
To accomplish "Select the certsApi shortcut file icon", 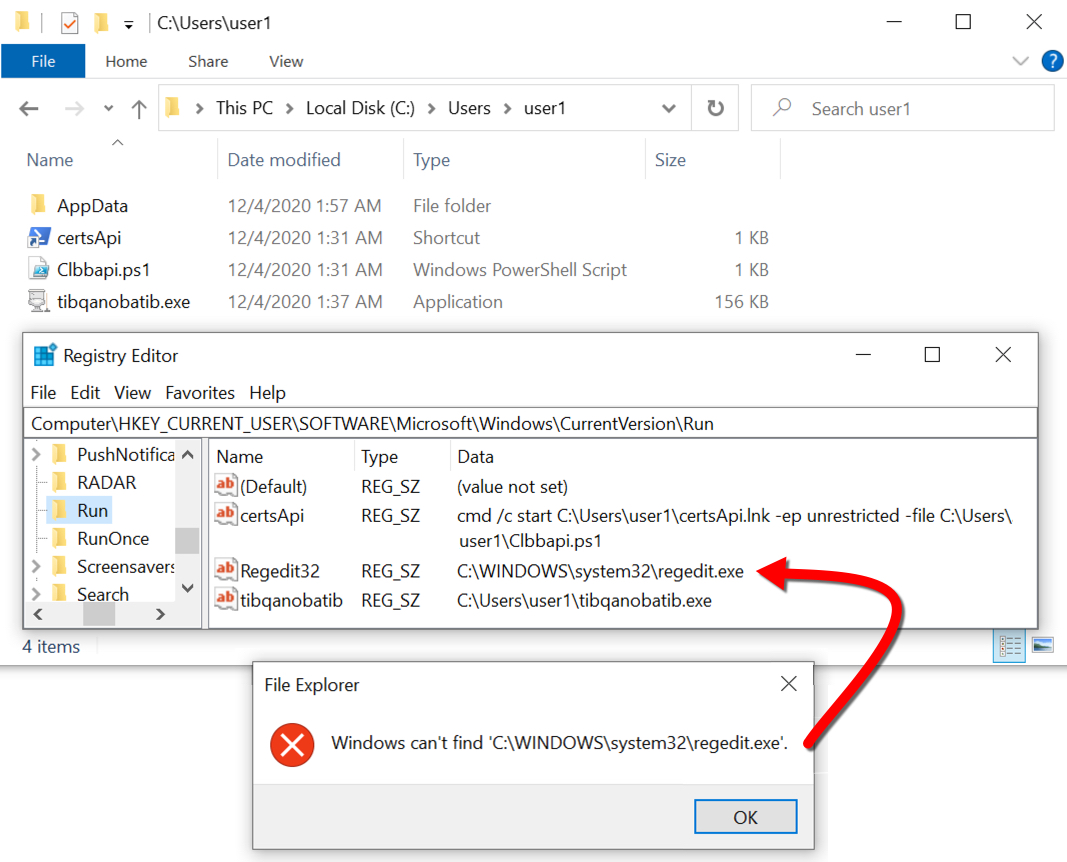I will click(38, 237).
